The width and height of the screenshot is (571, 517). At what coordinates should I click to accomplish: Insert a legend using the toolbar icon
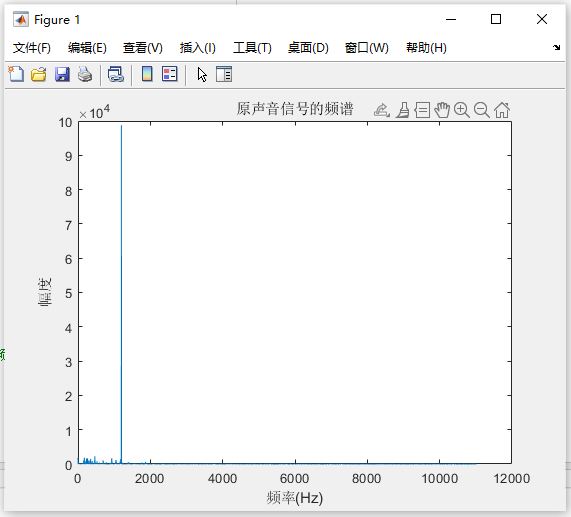170,74
